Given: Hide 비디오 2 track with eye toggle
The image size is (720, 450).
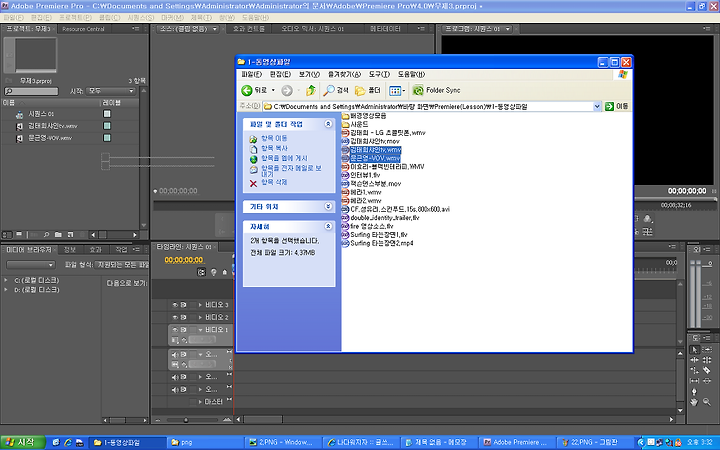Looking at the screenshot, I should 175,317.
